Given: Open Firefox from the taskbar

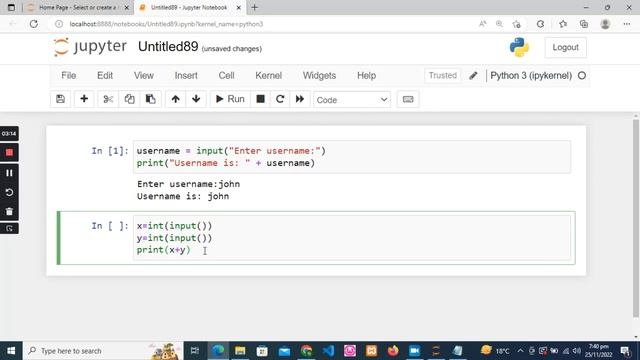Looking at the screenshot, I should click(x=393, y=351).
